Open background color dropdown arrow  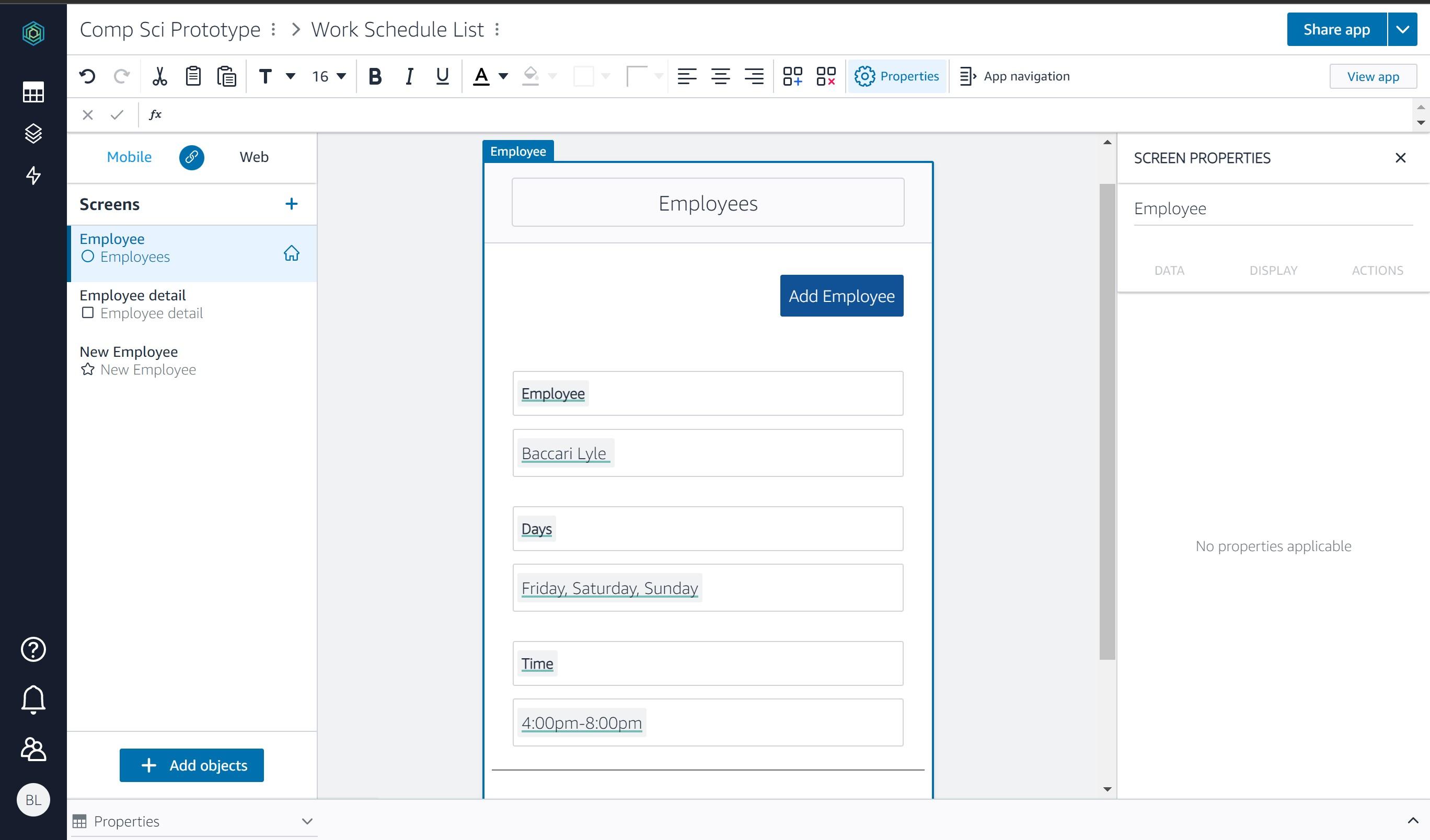(605, 76)
